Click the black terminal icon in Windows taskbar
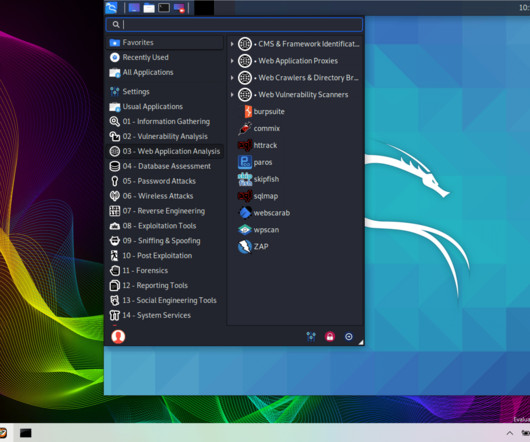Image resolution: width=530 pixels, height=442 pixels. (25, 433)
